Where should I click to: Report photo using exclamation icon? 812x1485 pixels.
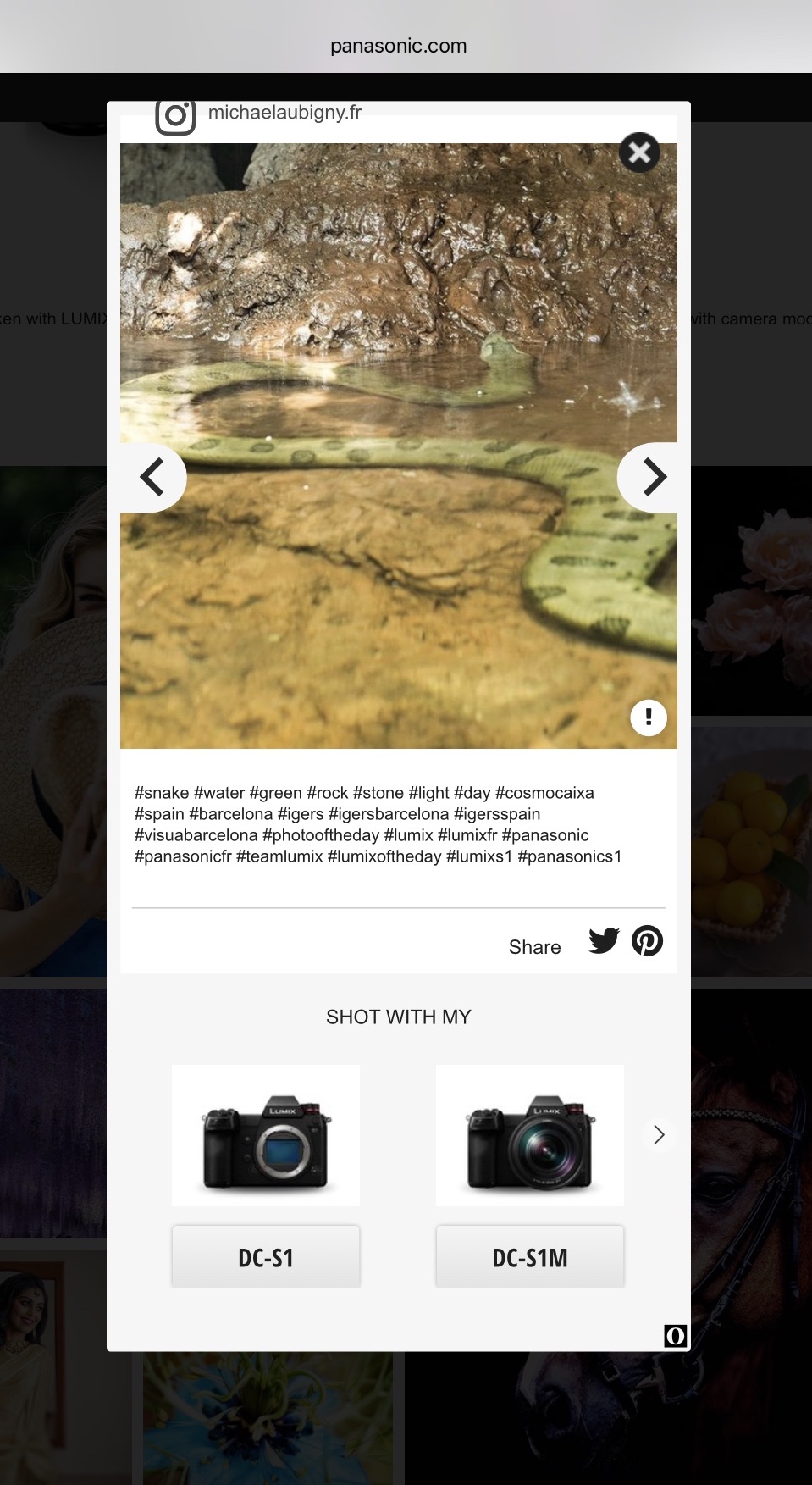click(649, 718)
